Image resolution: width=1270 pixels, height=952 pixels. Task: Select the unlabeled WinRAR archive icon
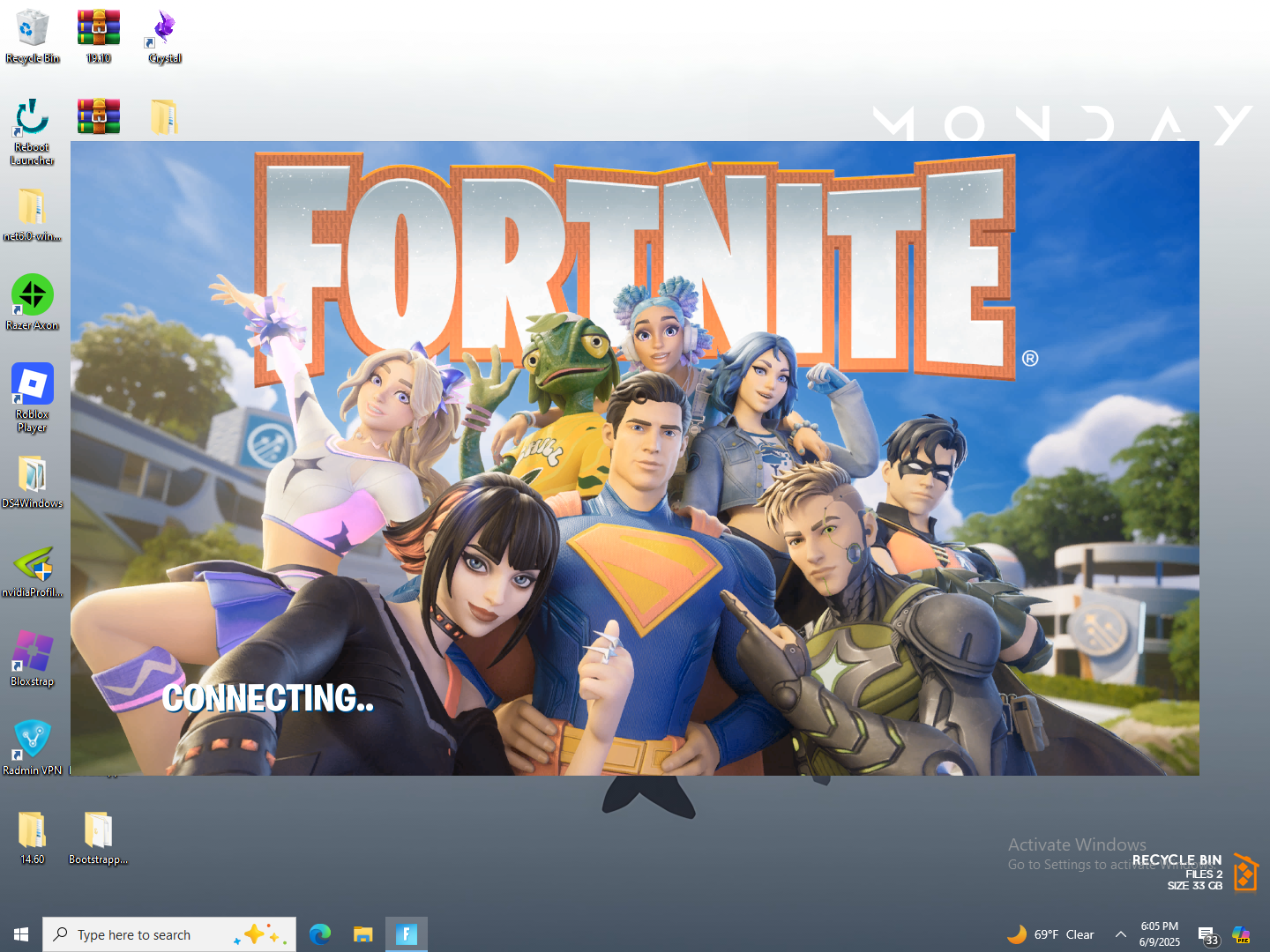[98, 116]
